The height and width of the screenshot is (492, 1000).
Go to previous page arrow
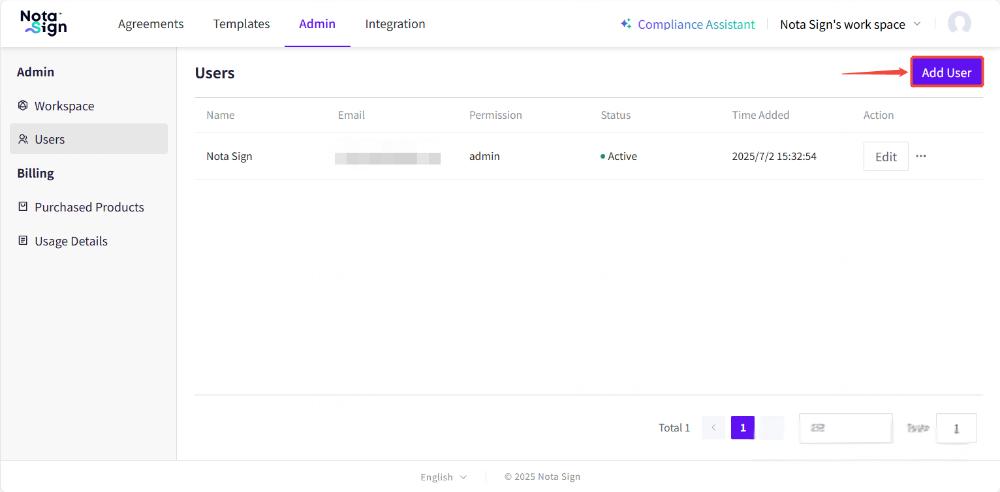714,428
